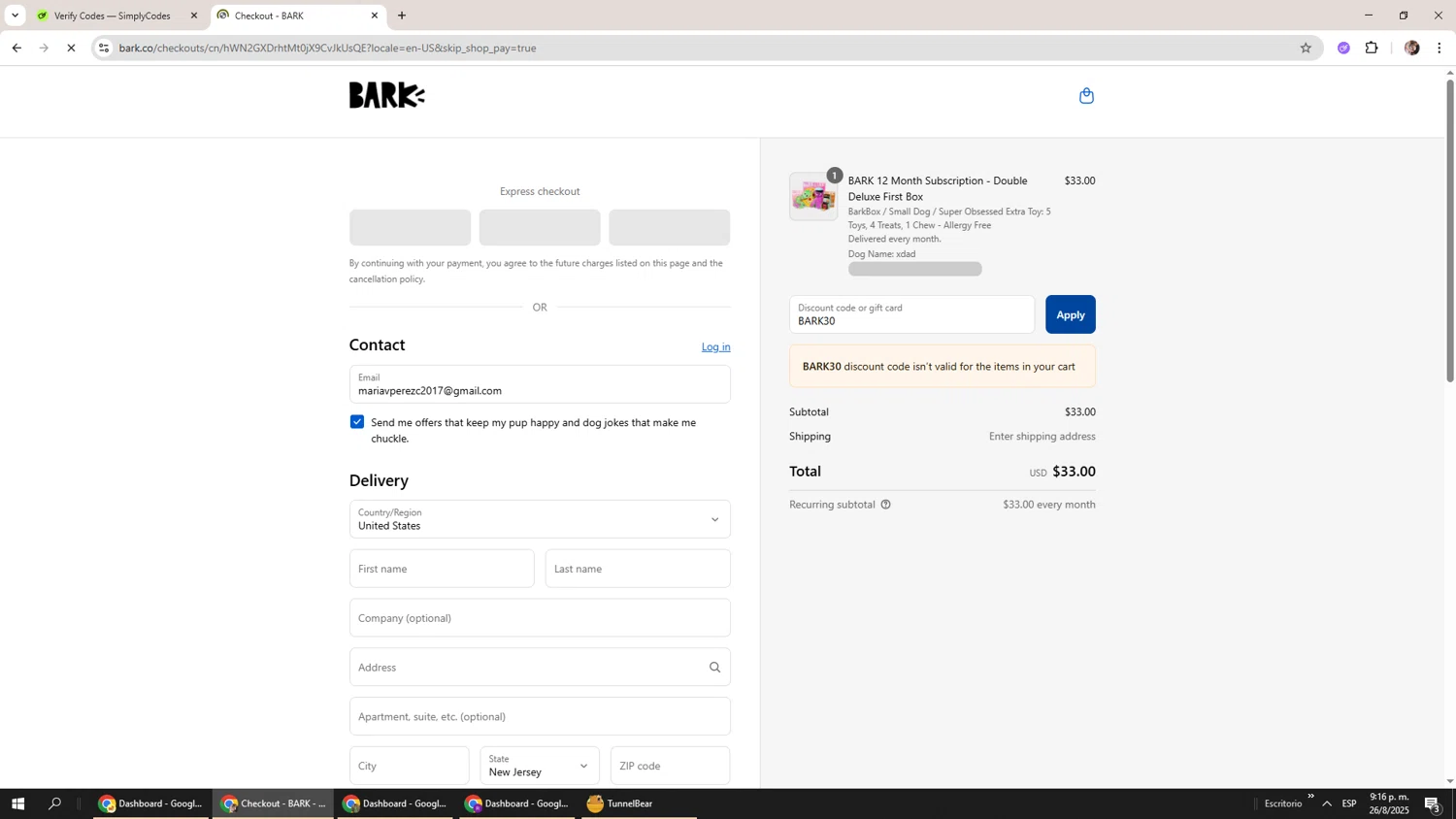
Task: Click purple extension icon in toolbar
Action: [1343, 48]
